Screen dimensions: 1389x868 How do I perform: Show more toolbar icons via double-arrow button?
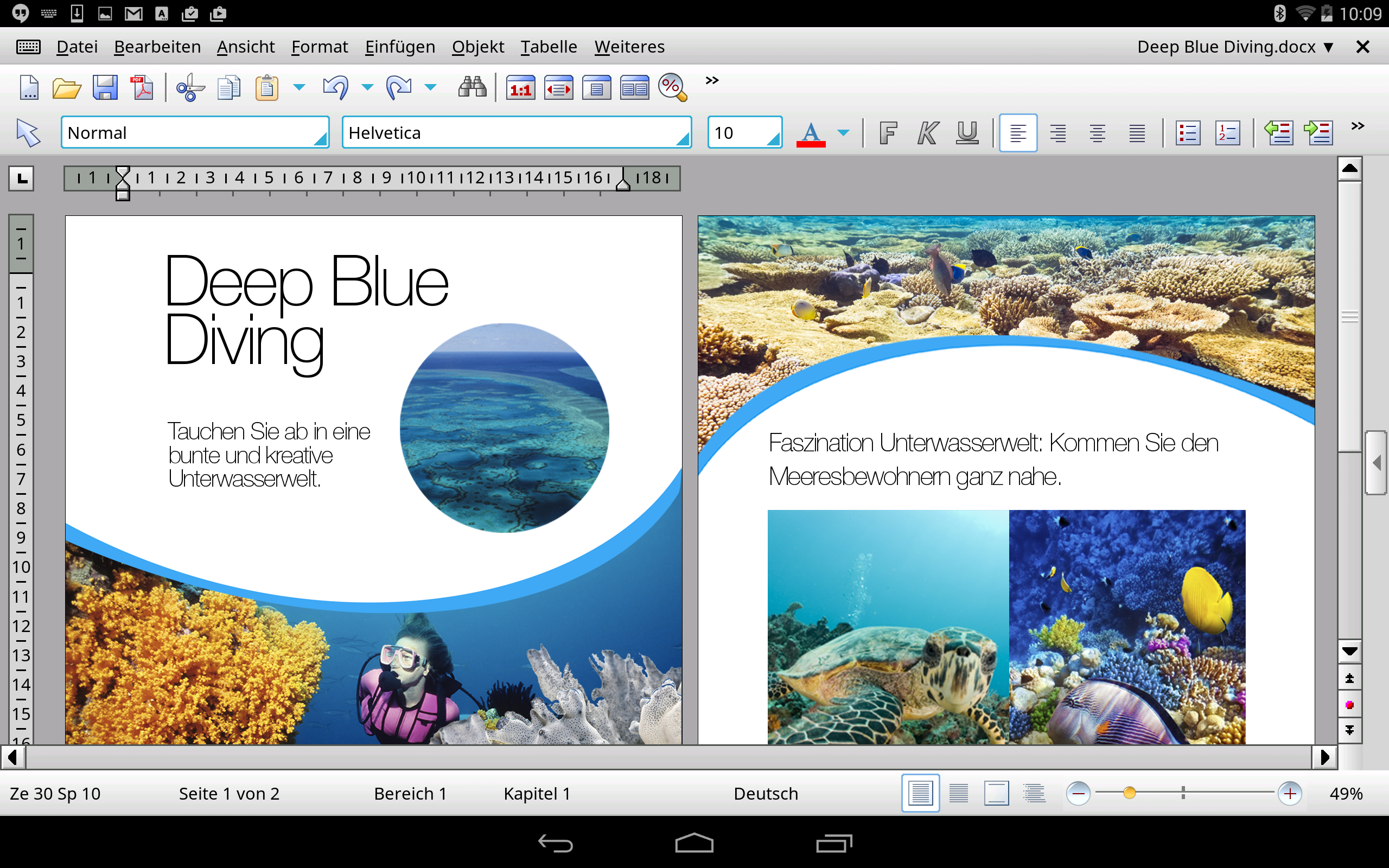712,80
